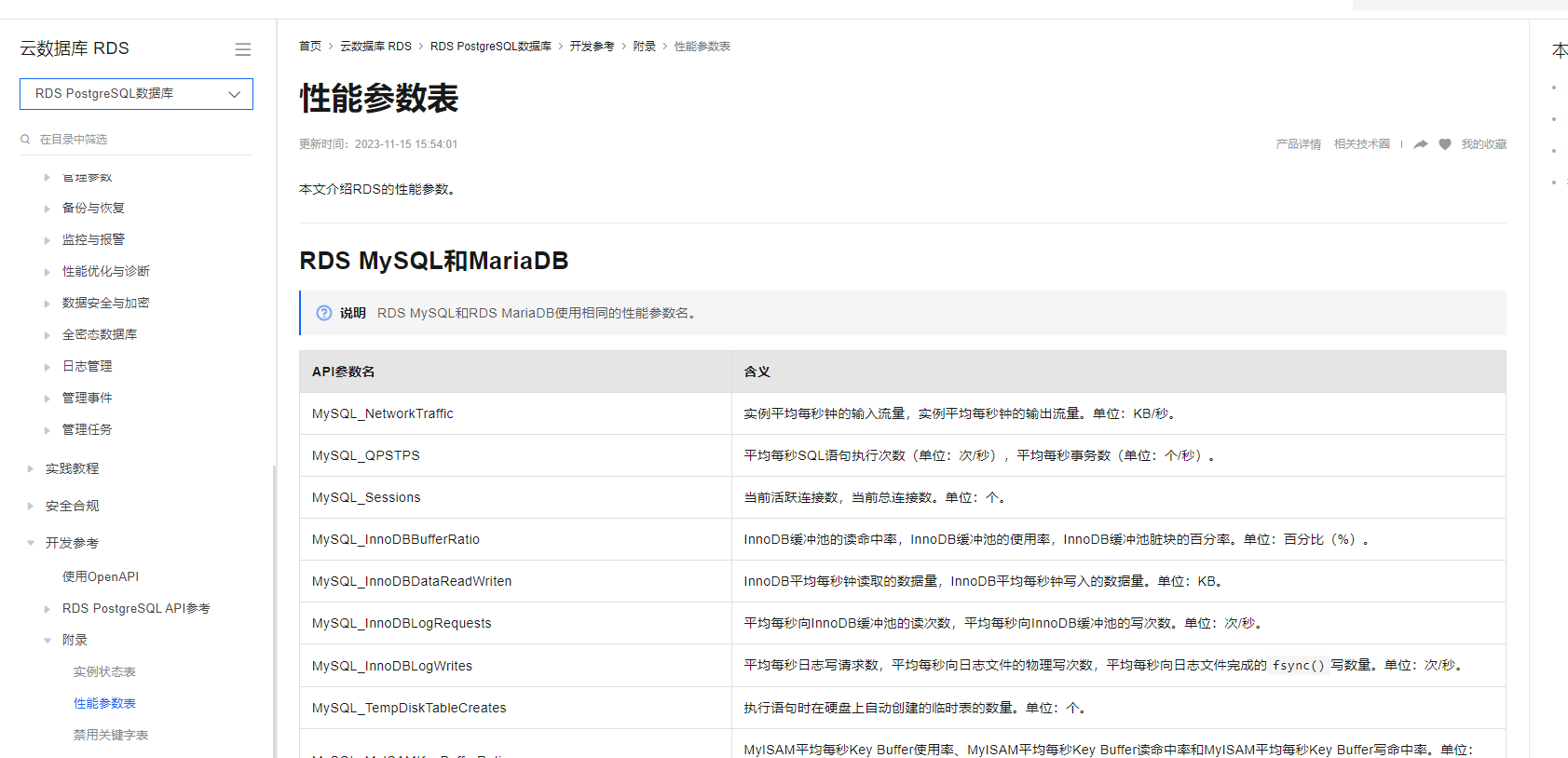Go to 首页 breadcrumb link

[310, 47]
